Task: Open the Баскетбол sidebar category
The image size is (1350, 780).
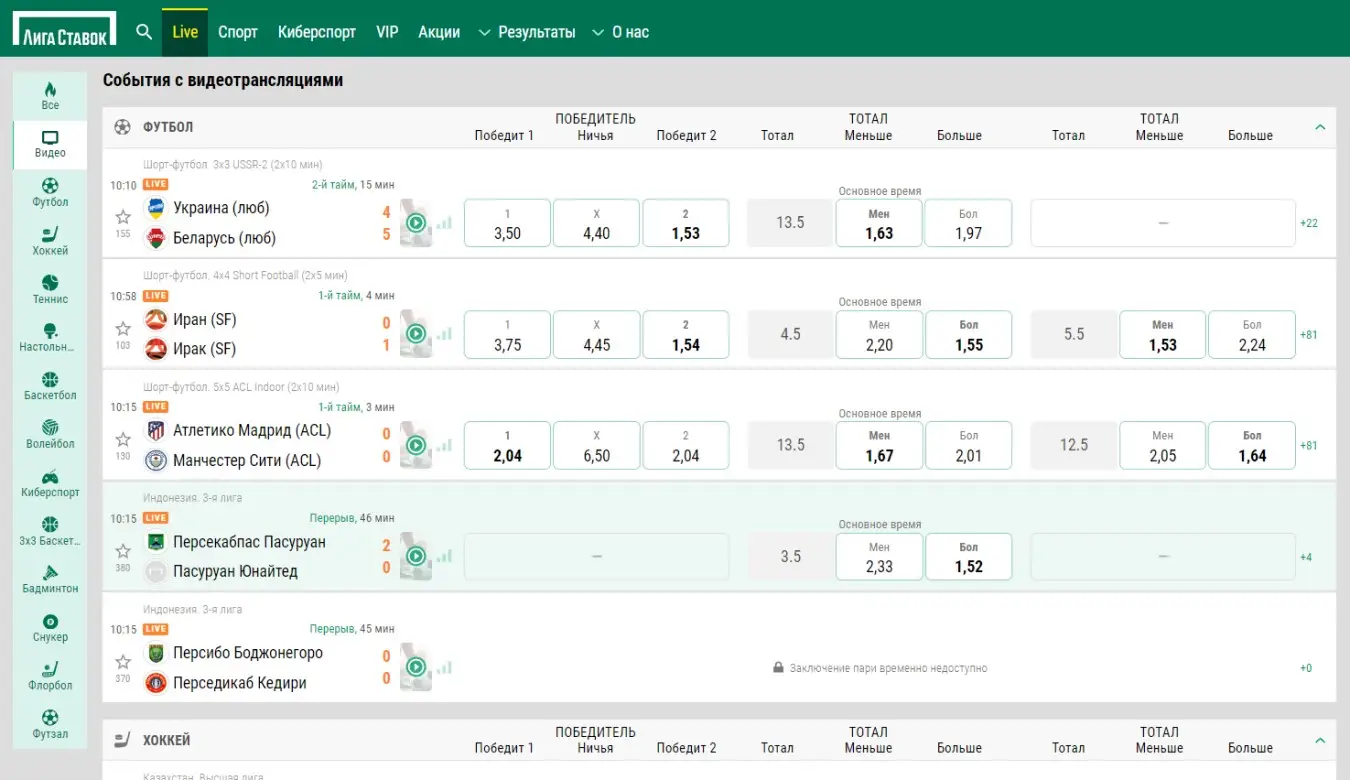Action: [50, 385]
